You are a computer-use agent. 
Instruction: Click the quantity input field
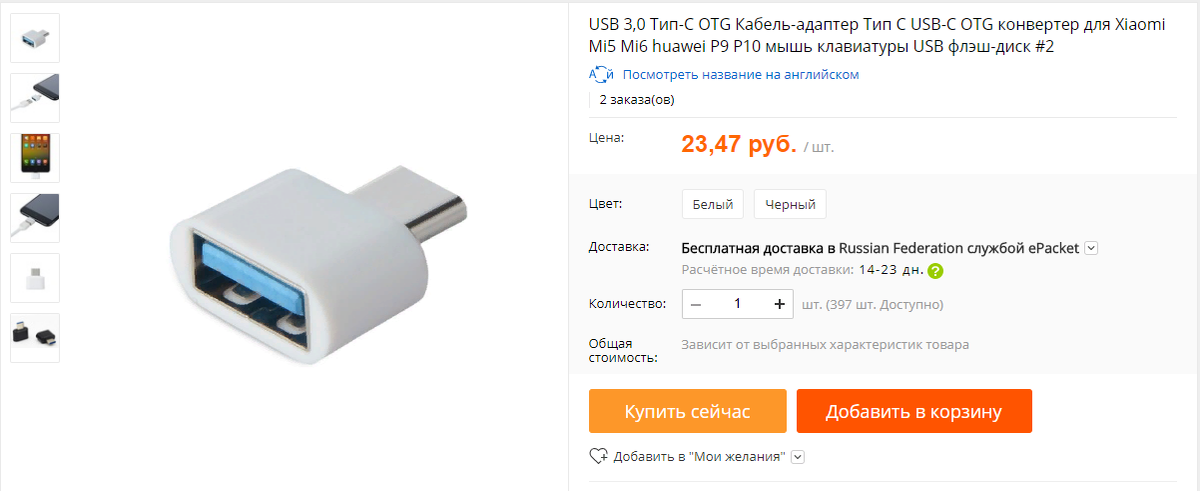click(x=738, y=304)
